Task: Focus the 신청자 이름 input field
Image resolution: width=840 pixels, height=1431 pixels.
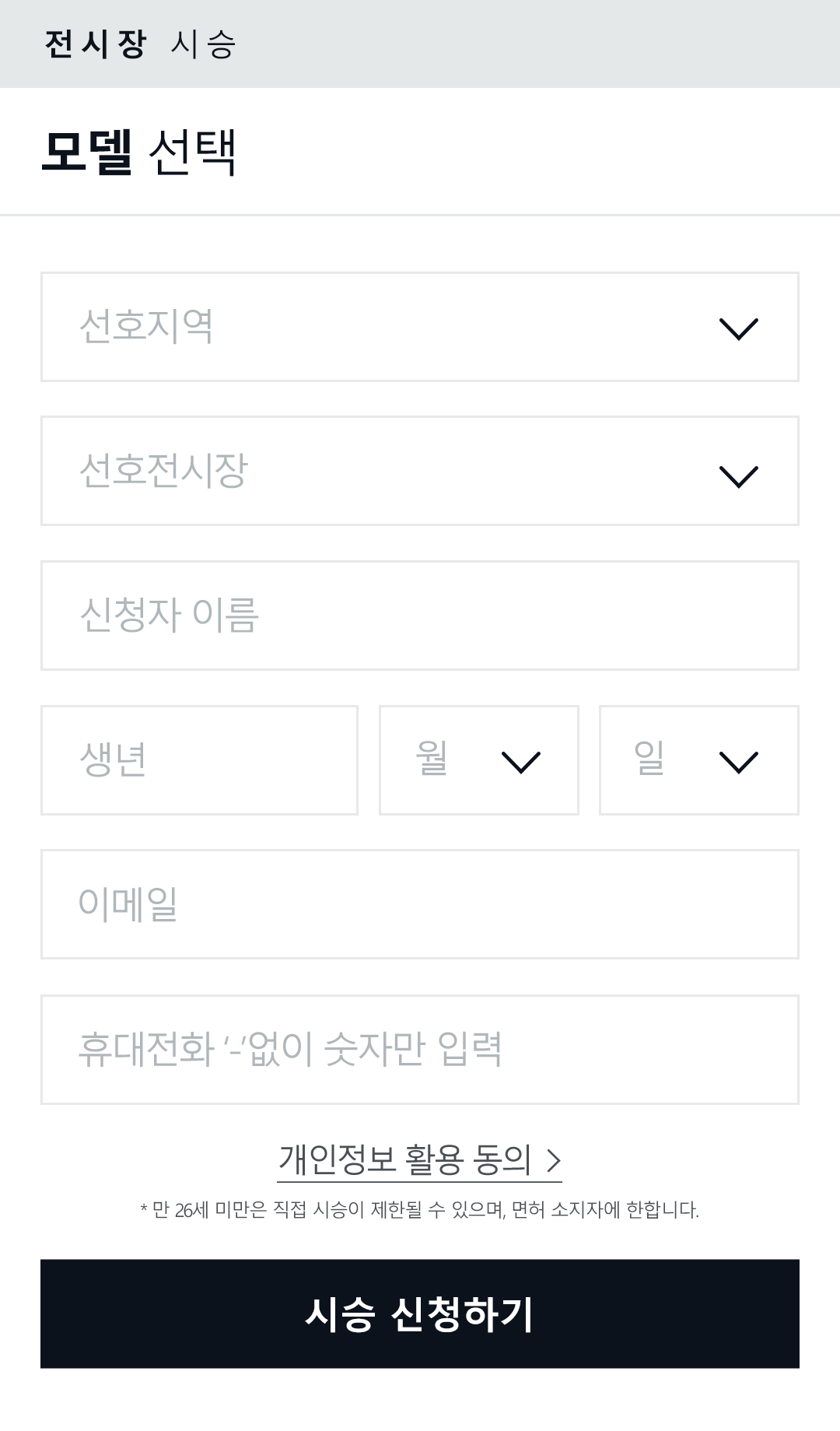Action: pyautogui.click(x=420, y=616)
